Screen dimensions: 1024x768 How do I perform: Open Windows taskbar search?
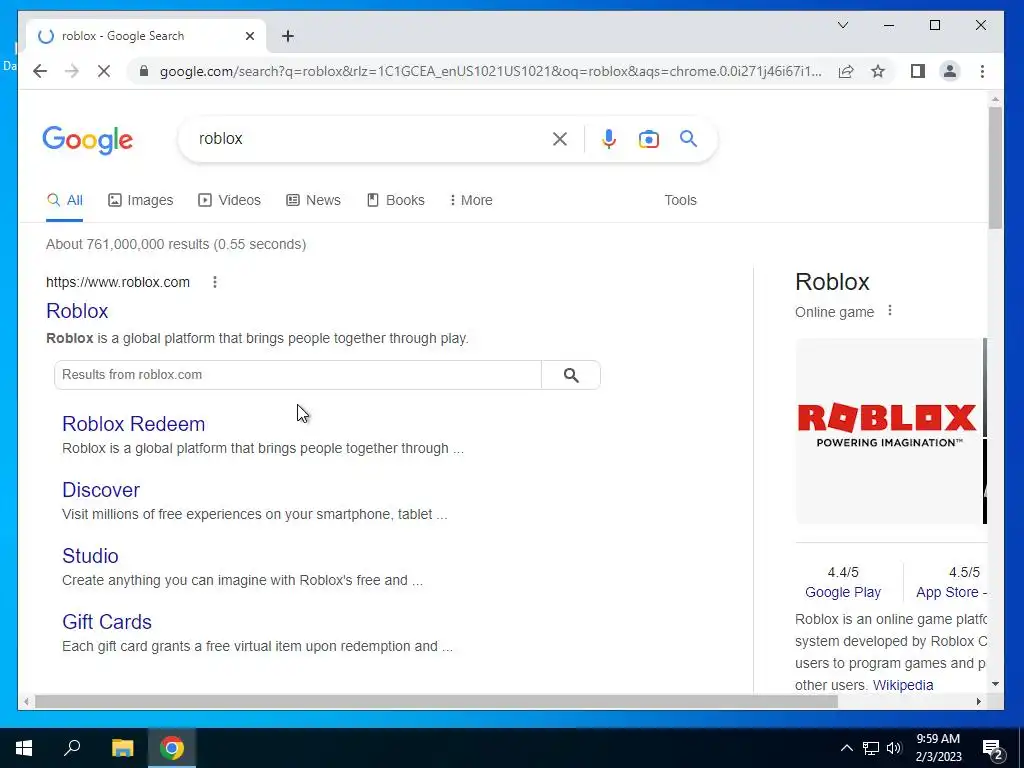pos(72,748)
